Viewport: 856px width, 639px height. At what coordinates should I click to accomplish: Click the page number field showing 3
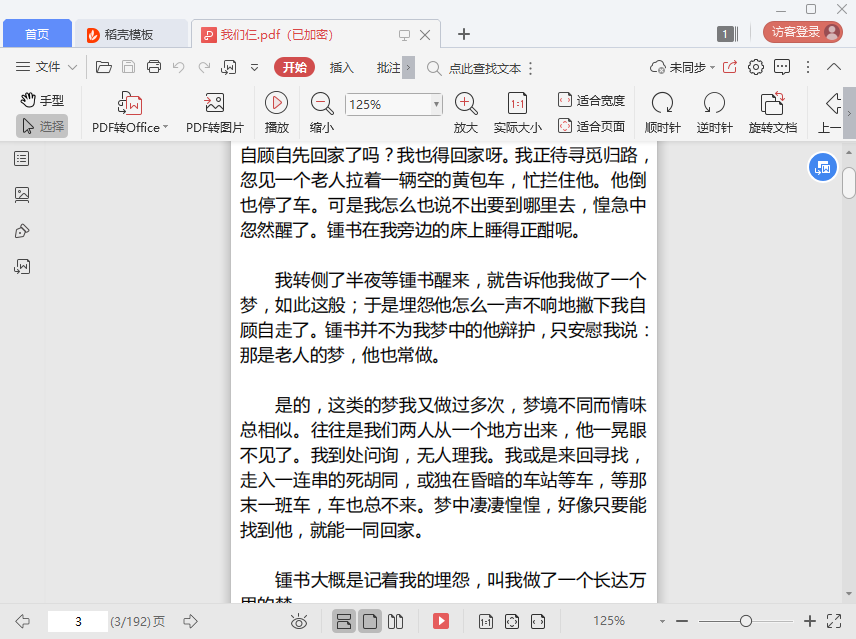[x=78, y=621]
